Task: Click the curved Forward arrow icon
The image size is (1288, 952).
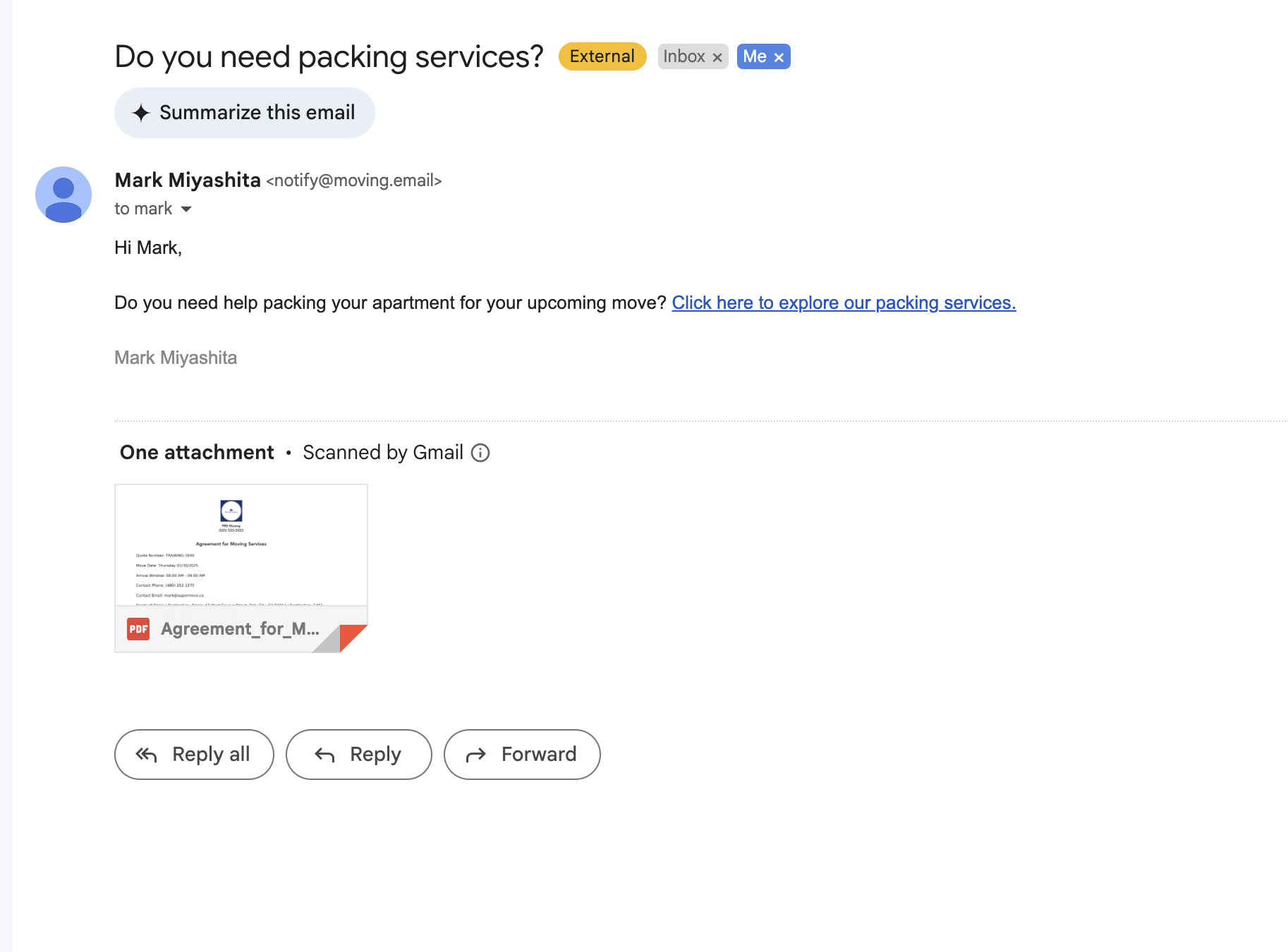Action: click(476, 755)
